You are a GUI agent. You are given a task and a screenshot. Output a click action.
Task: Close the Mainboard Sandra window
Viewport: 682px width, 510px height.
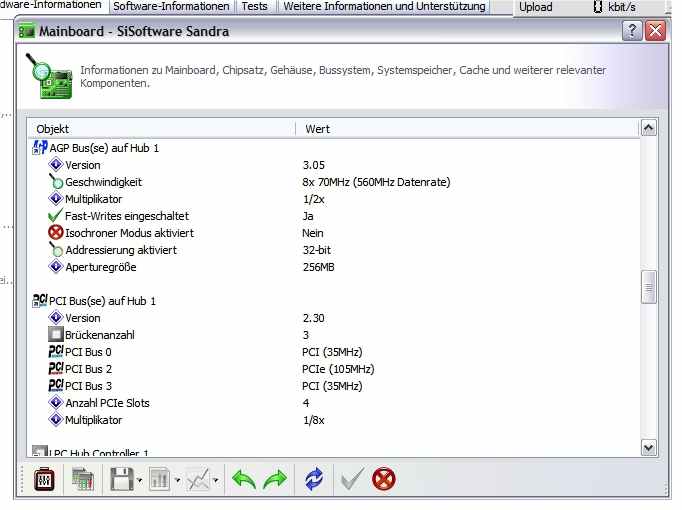655,31
